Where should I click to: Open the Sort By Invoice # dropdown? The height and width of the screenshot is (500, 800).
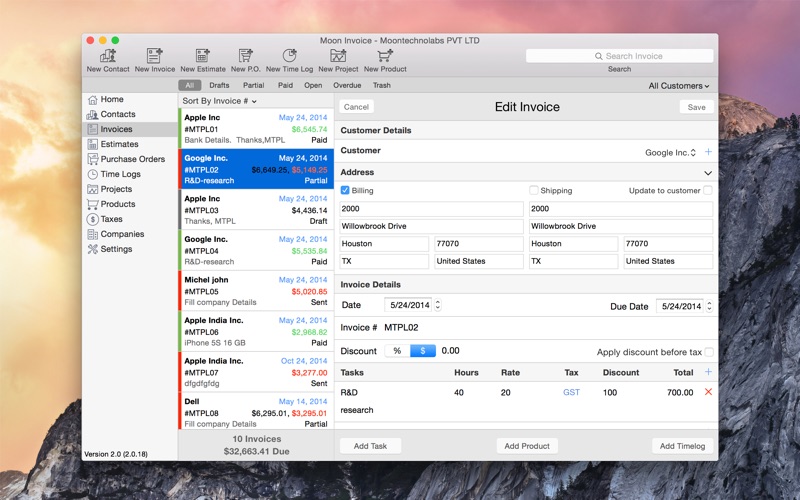click(219, 101)
